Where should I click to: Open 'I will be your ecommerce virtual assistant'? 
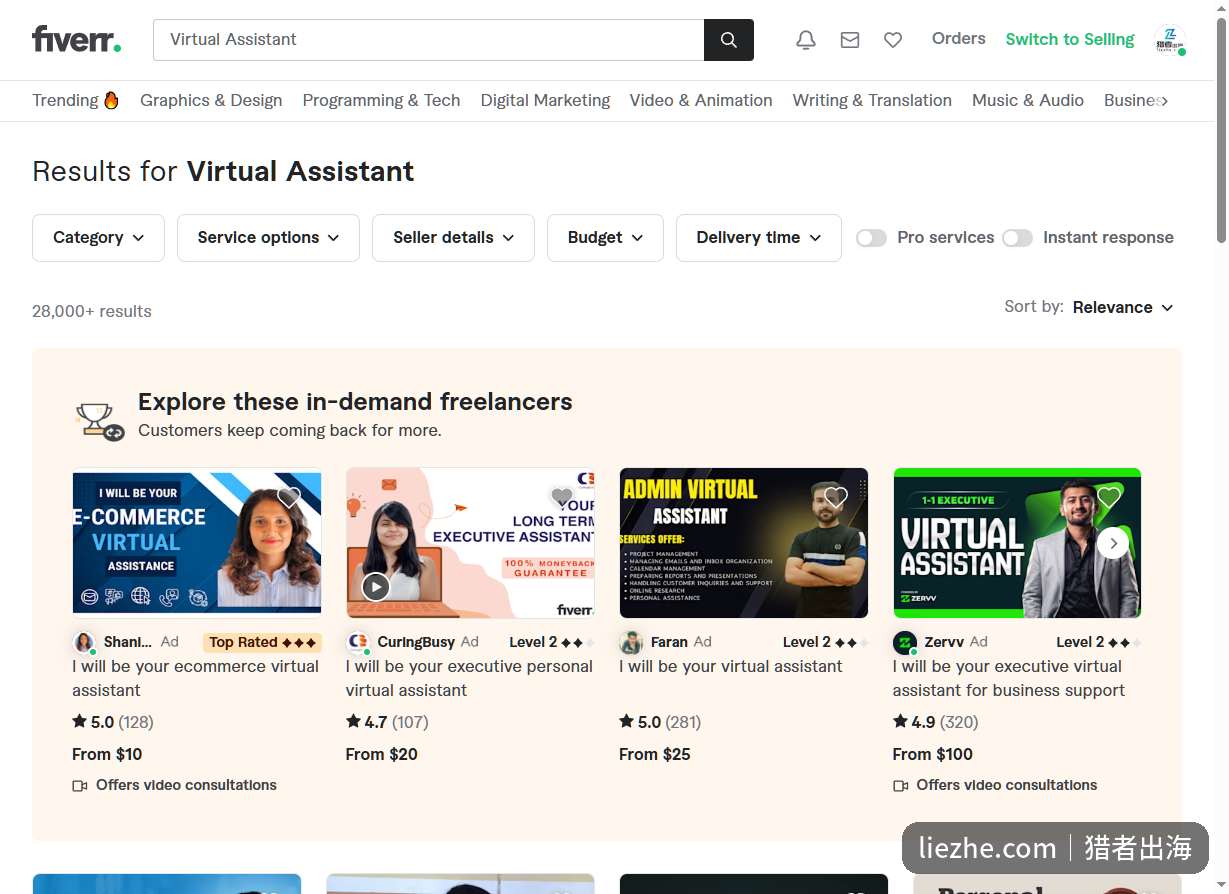pyautogui.click(x=195, y=678)
